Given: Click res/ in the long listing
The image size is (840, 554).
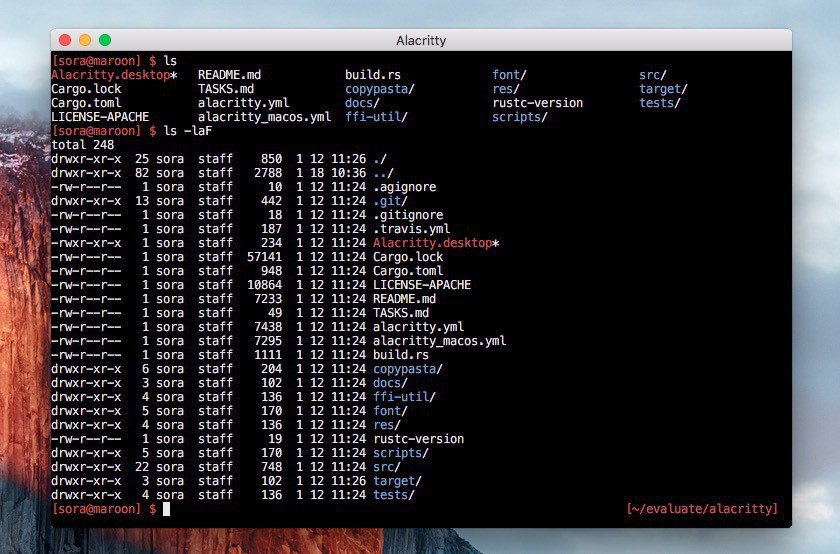Looking at the screenshot, I should click(387, 424).
